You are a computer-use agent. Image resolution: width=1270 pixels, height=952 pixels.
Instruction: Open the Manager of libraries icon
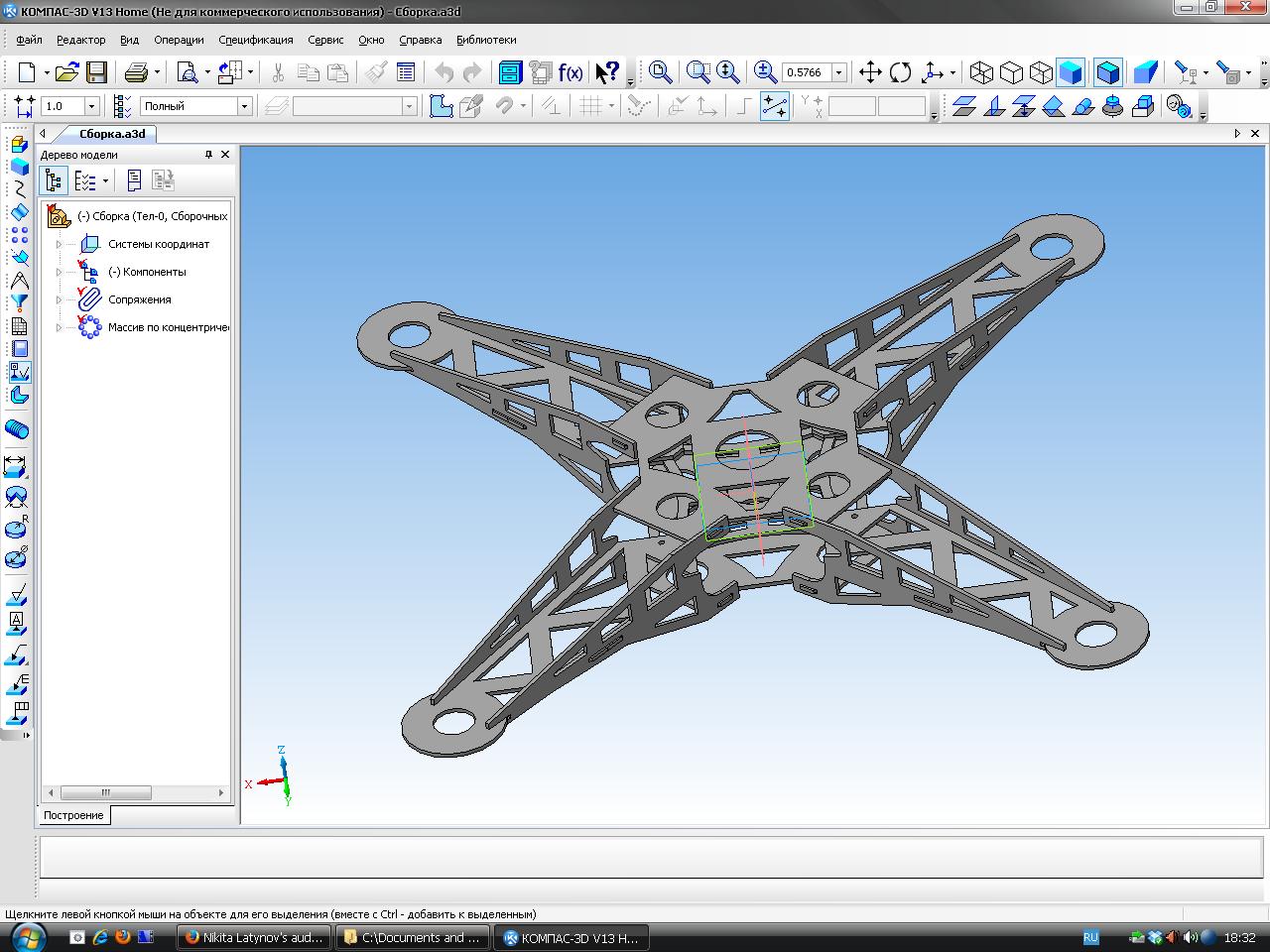pos(510,72)
